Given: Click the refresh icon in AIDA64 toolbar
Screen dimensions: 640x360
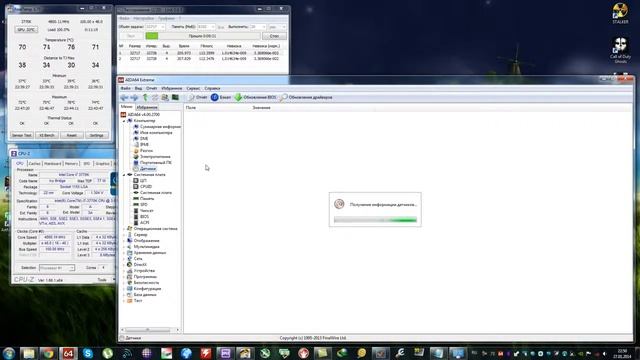Looking at the screenshot, I should click(x=155, y=98).
